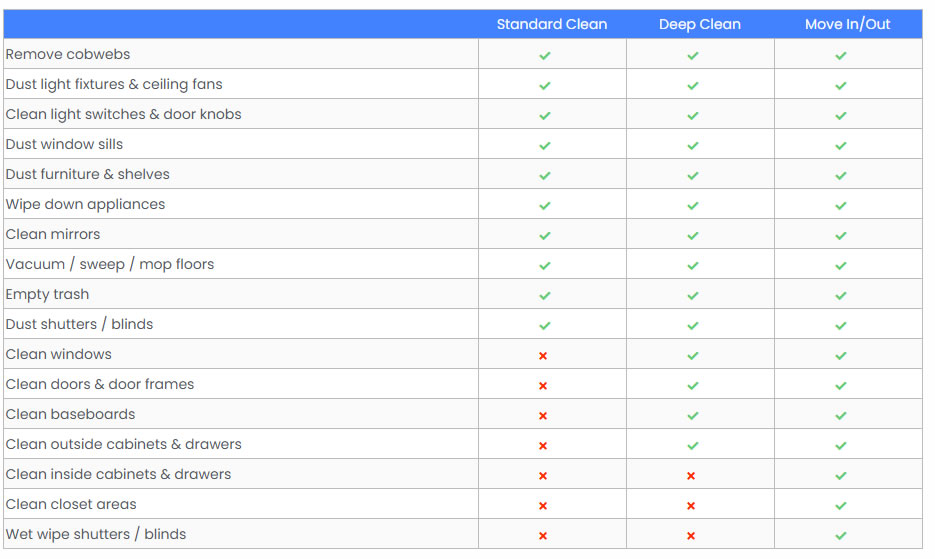Screen dimensions: 935x559
Task: Click Move In/Out checkmark for Empty trash
Action: click(841, 295)
